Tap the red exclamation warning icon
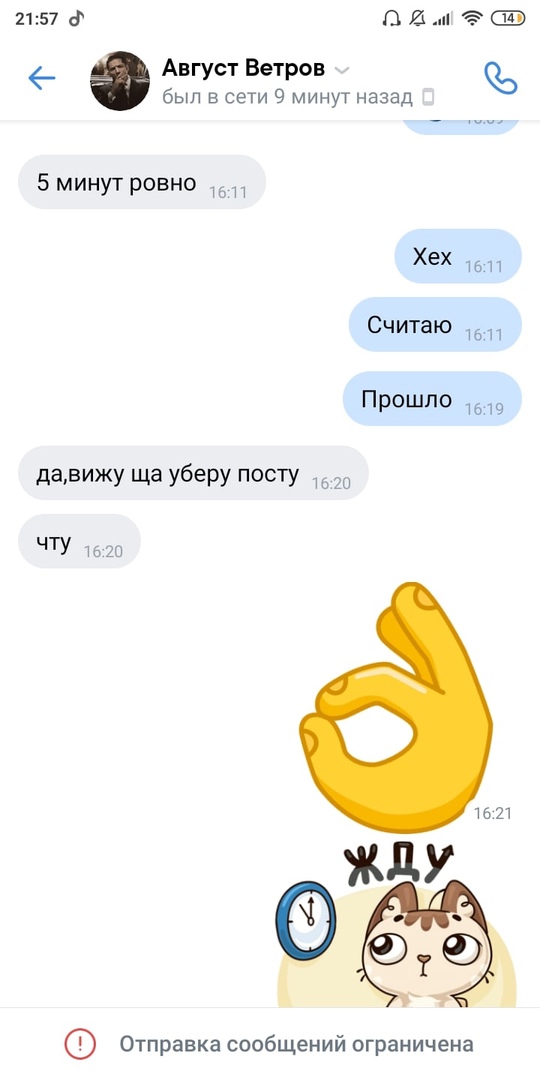The height and width of the screenshot is (1080, 540). click(x=80, y=1045)
